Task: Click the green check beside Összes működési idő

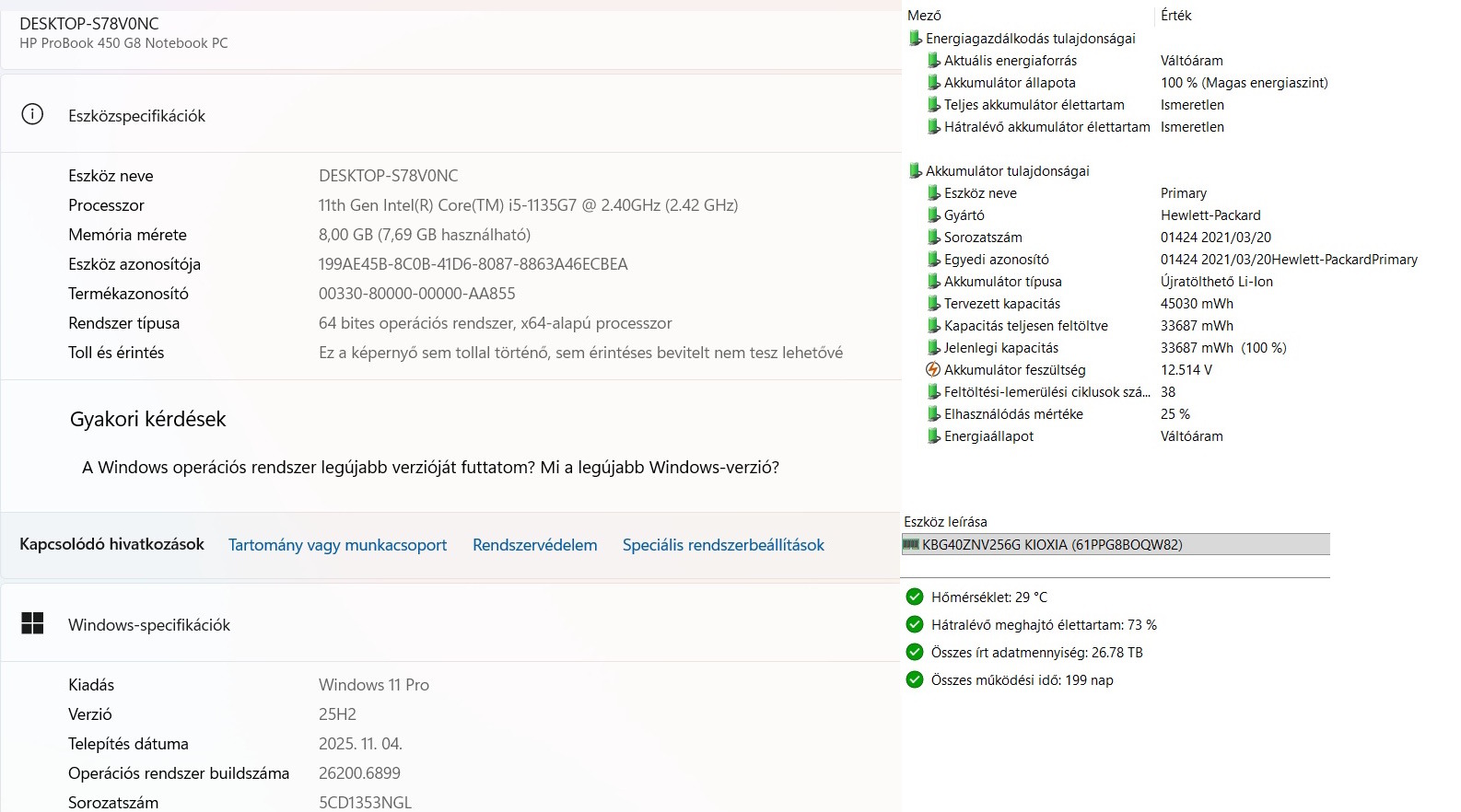Action: 915,679
